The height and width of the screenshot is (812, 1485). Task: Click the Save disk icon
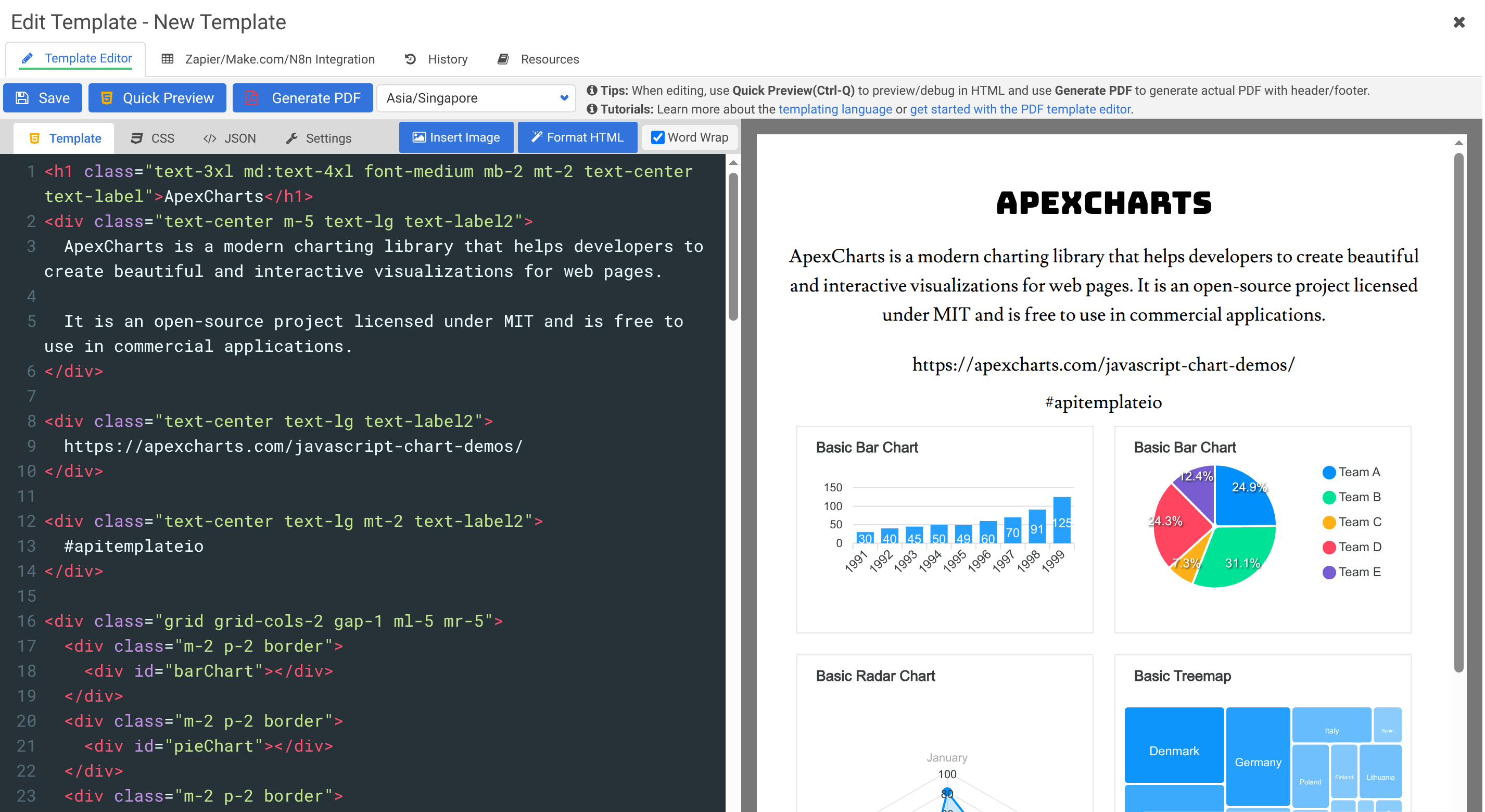coord(22,97)
